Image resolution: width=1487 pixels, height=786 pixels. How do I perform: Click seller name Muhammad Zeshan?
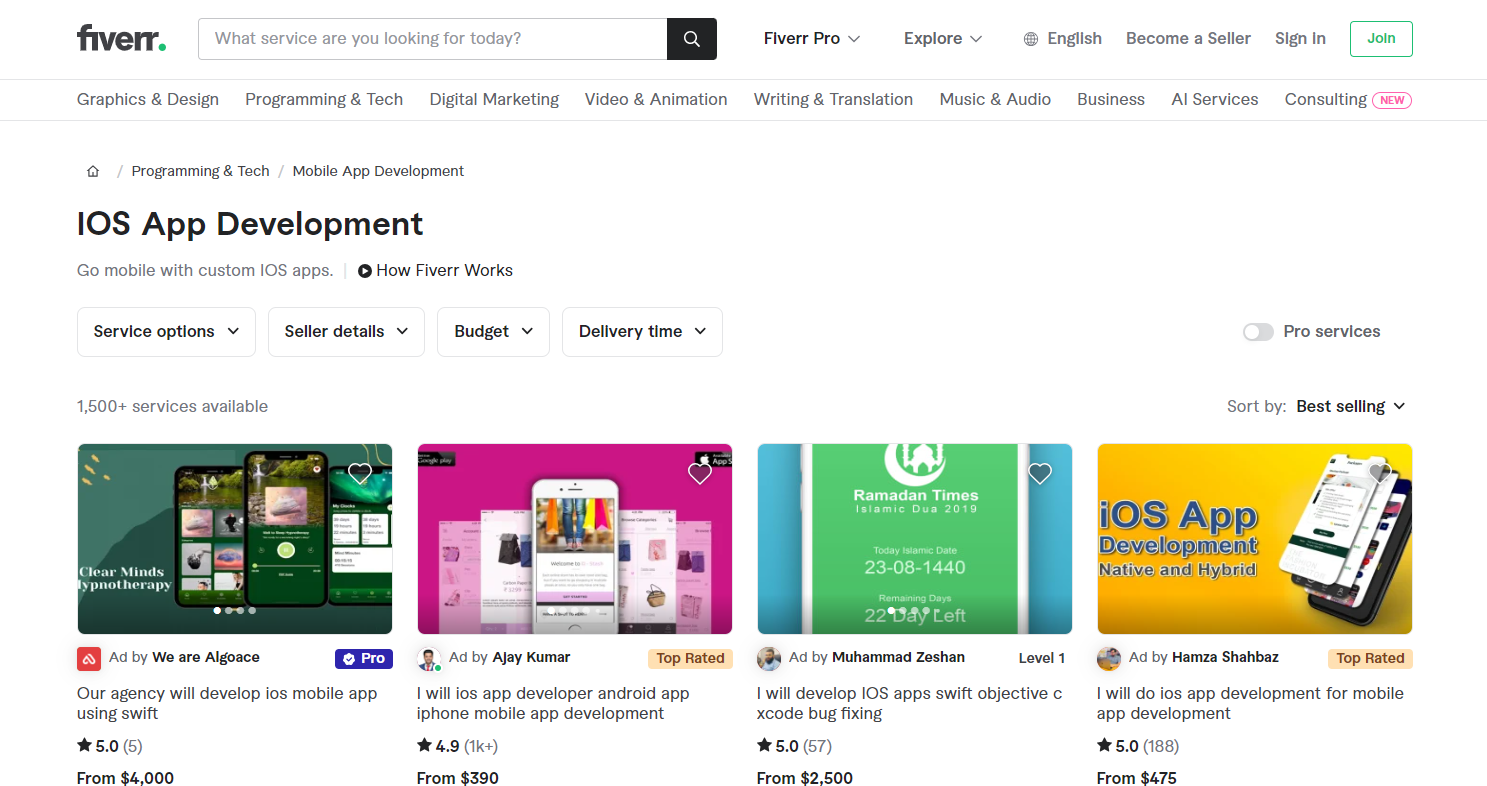898,658
